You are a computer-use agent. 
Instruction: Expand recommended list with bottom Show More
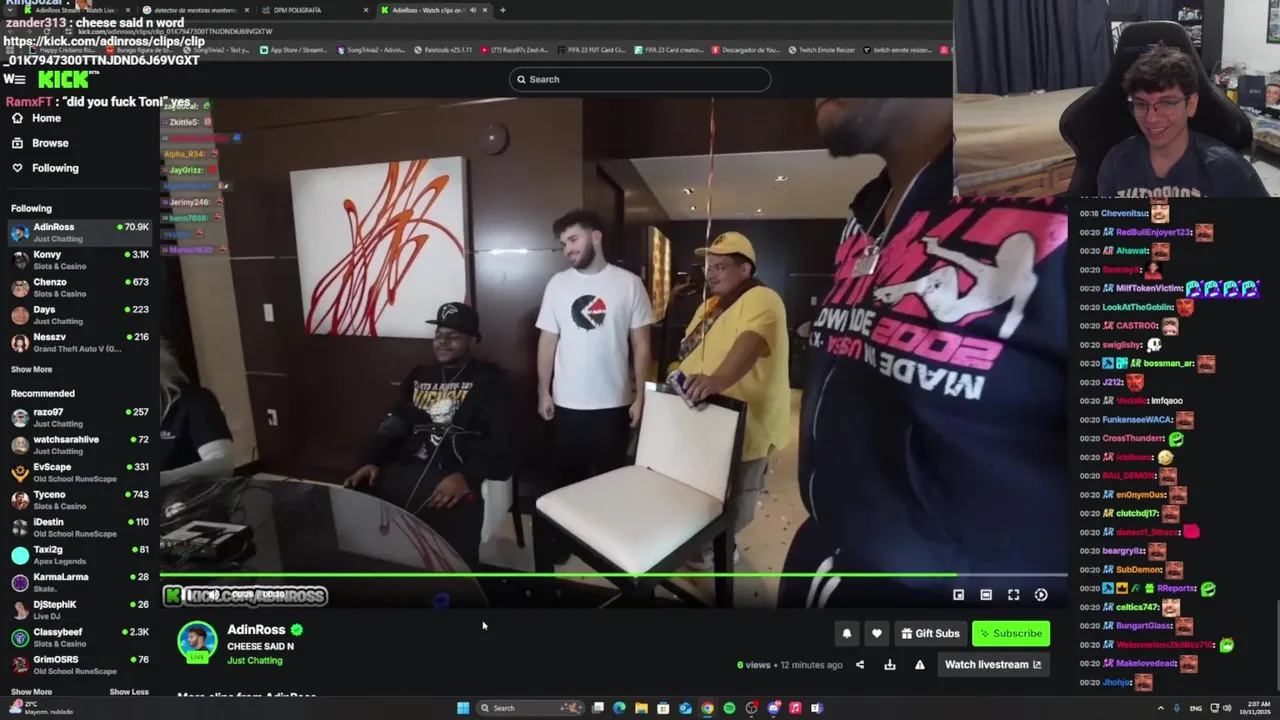pyautogui.click(x=31, y=692)
